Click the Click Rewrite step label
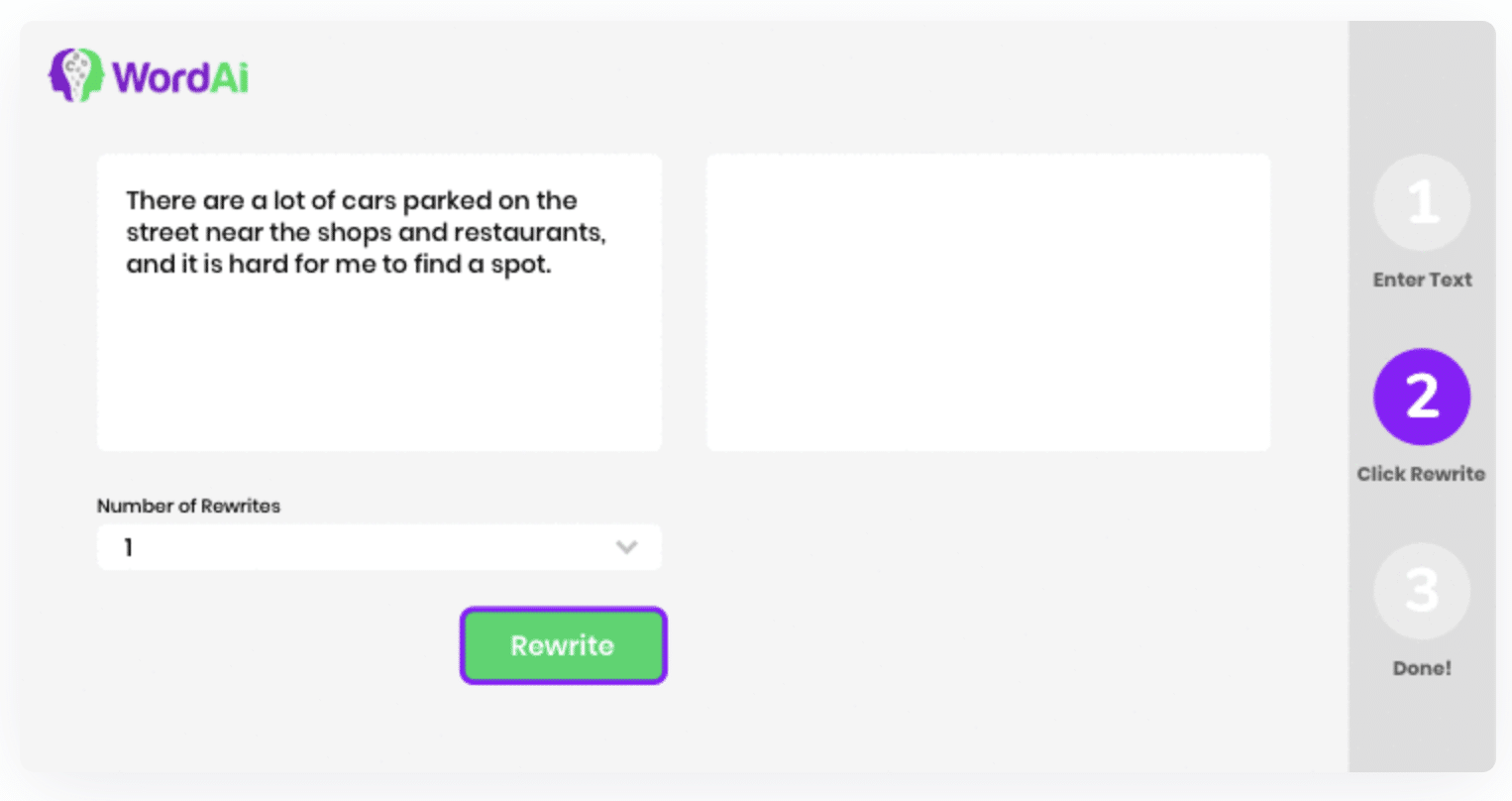This screenshot has width=1512, height=801. tap(1421, 474)
